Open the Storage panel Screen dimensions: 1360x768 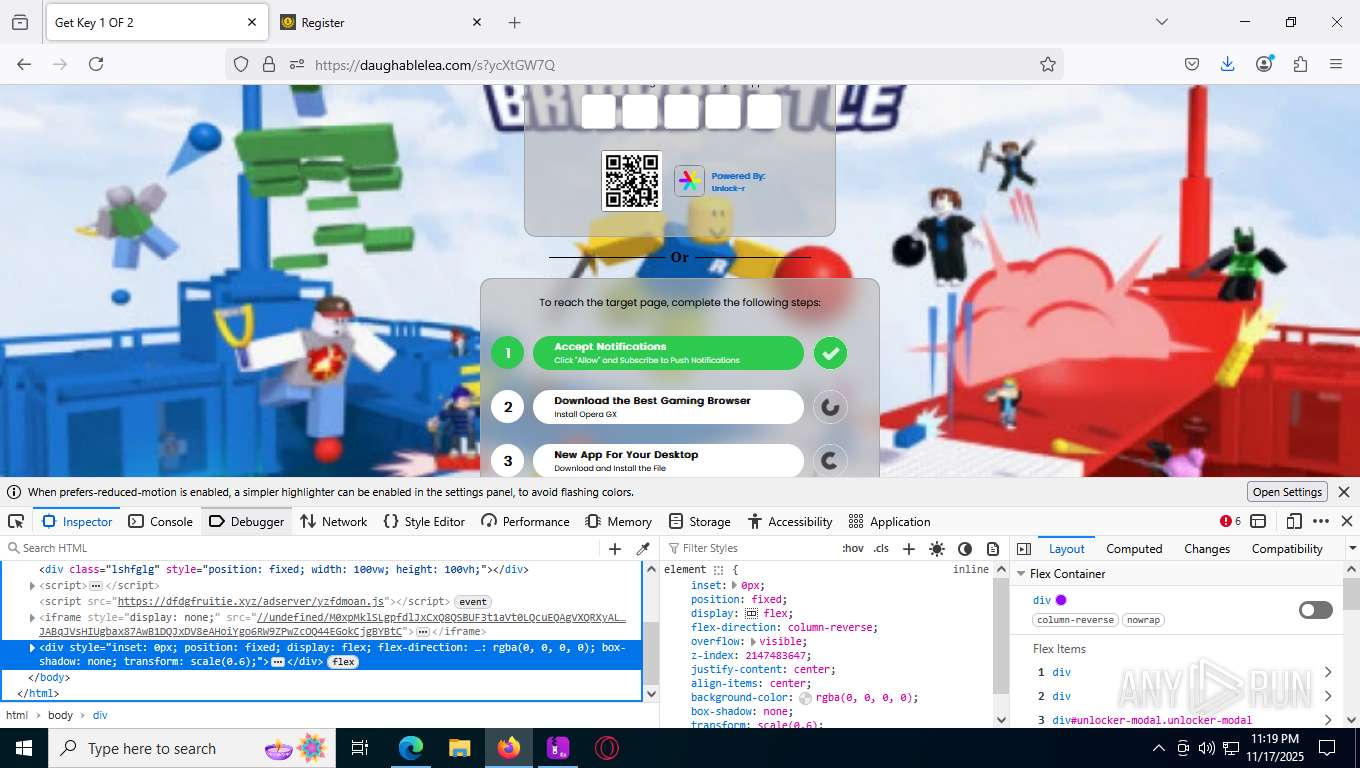point(699,521)
